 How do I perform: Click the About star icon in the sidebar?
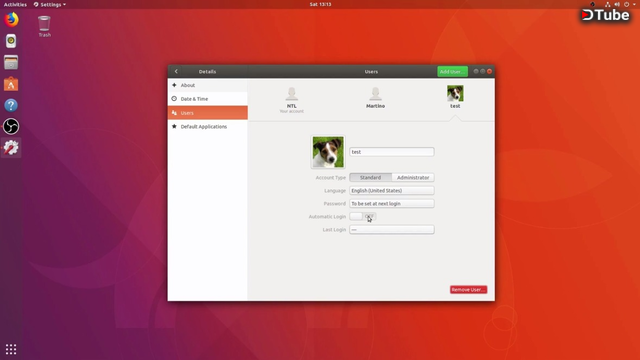(x=174, y=85)
